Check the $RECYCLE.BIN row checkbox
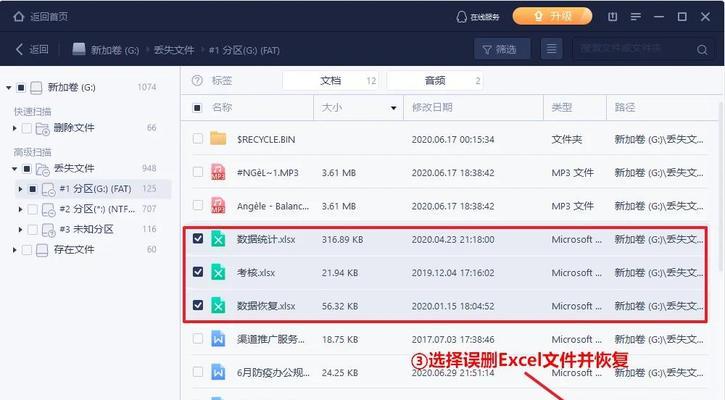725x400 pixels. click(x=197, y=138)
